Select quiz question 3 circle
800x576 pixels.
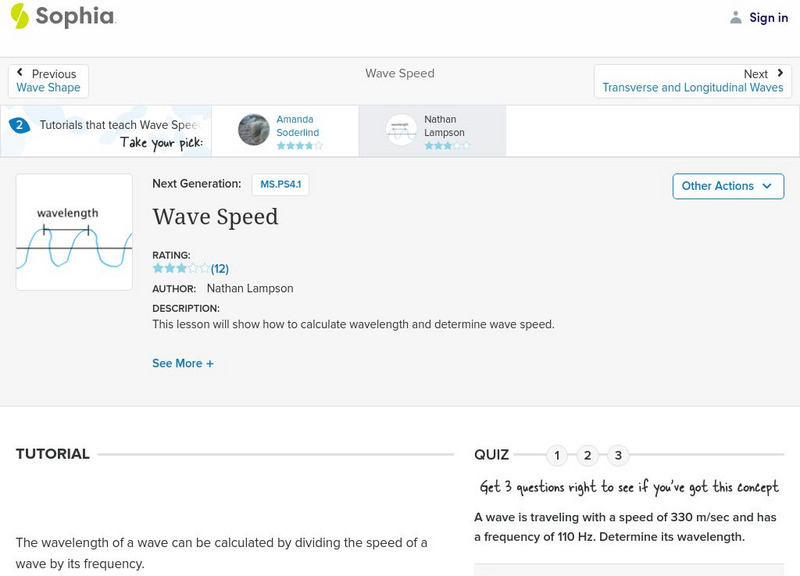coord(618,456)
